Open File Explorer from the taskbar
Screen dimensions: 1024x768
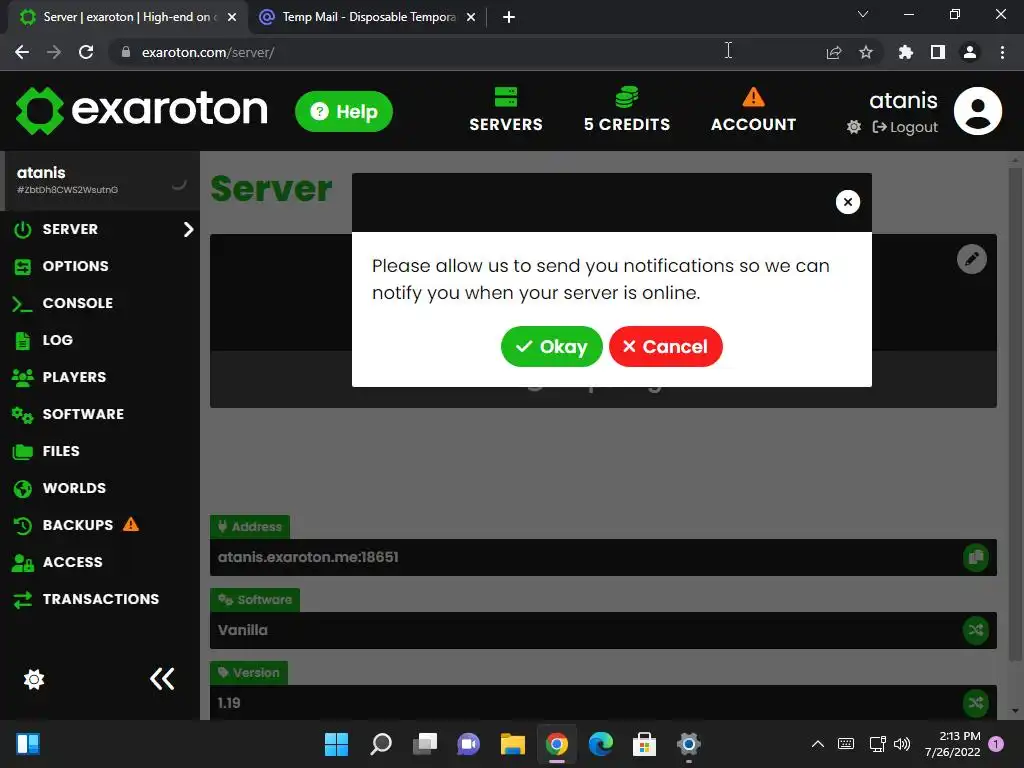pos(513,744)
